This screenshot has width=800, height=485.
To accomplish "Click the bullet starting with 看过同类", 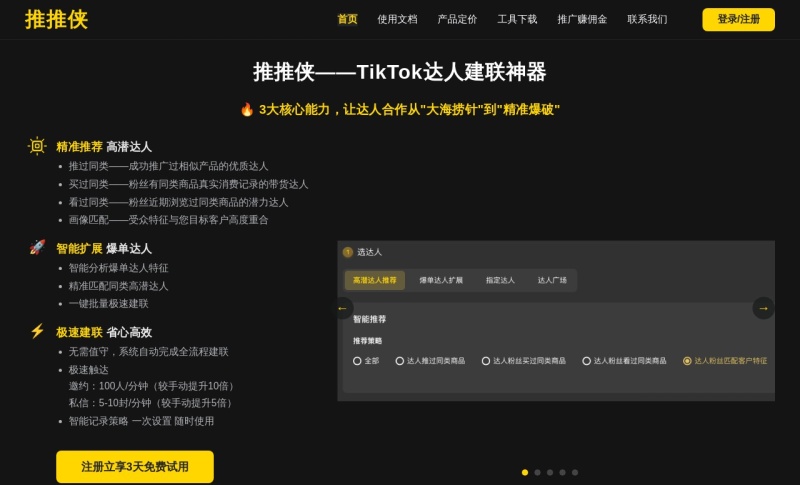I will pyautogui.click(x=179, y=202).
